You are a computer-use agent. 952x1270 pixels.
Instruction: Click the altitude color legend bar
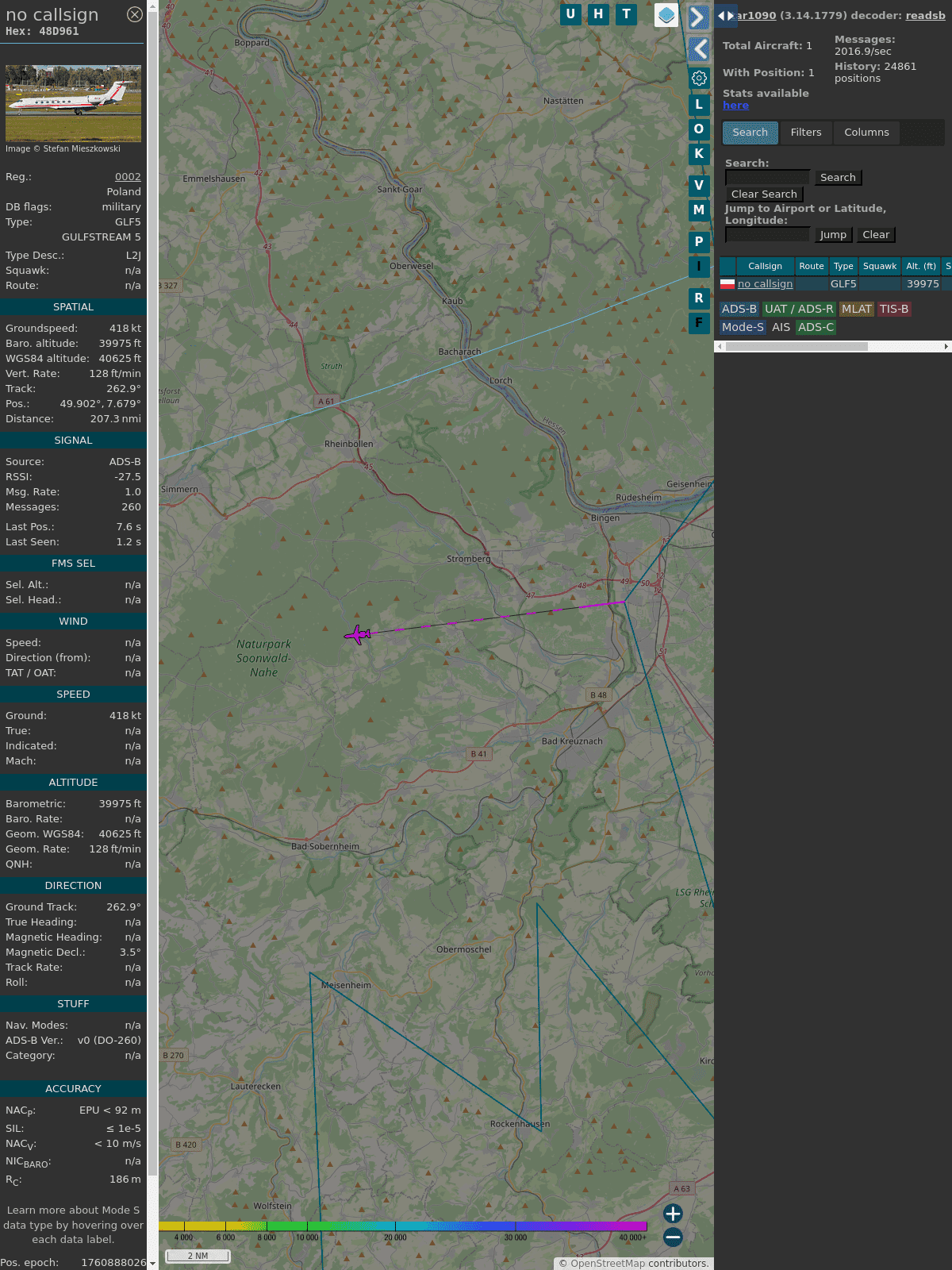[x=403, y=1226]
